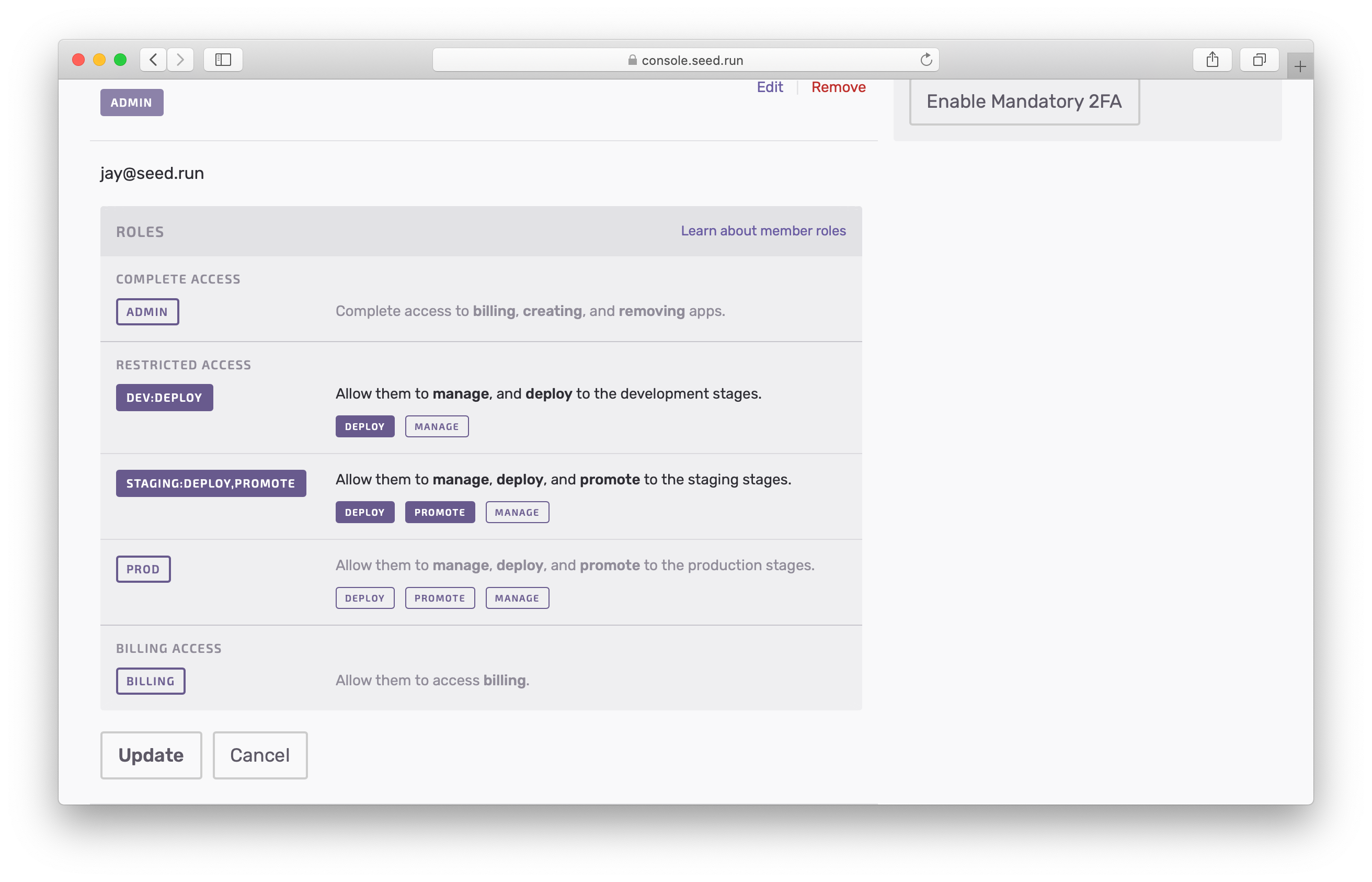The height and width of the screenshot is (882, 1372).
Task: Click the red Remove link
Action: [x=838, y=87]
